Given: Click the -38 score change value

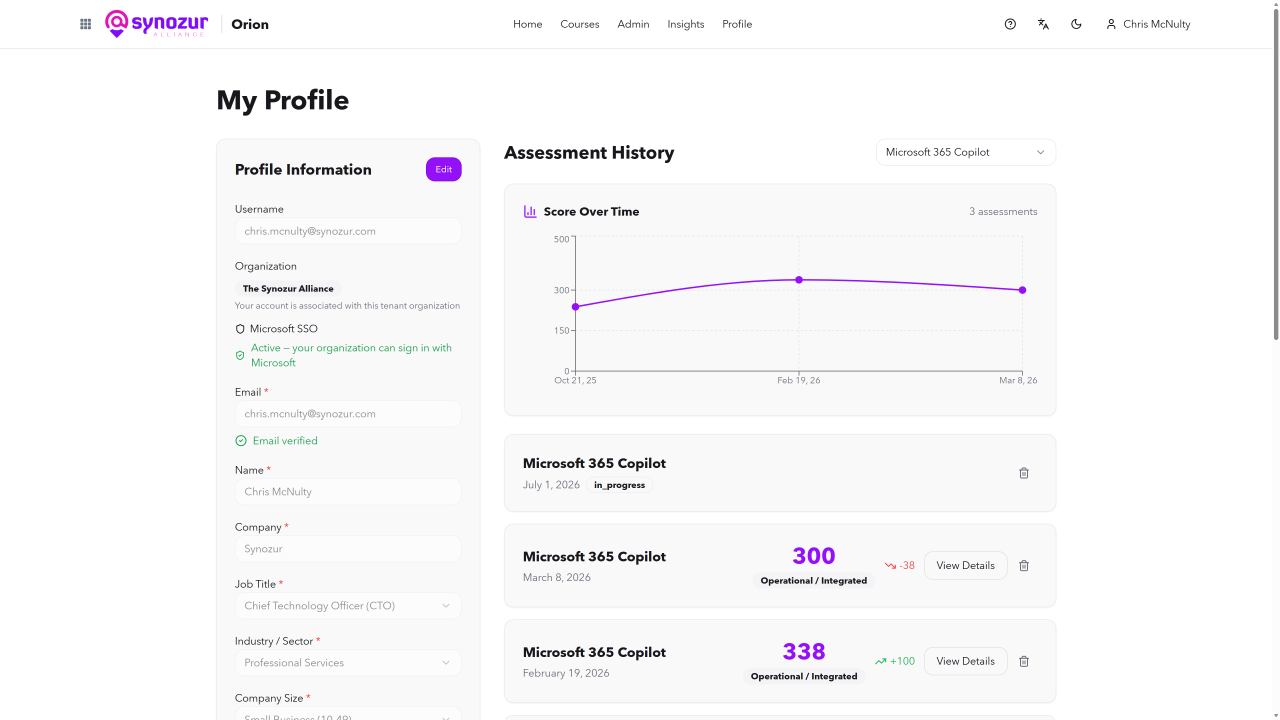Looking at the screenshot, I should tap(907, 566).
